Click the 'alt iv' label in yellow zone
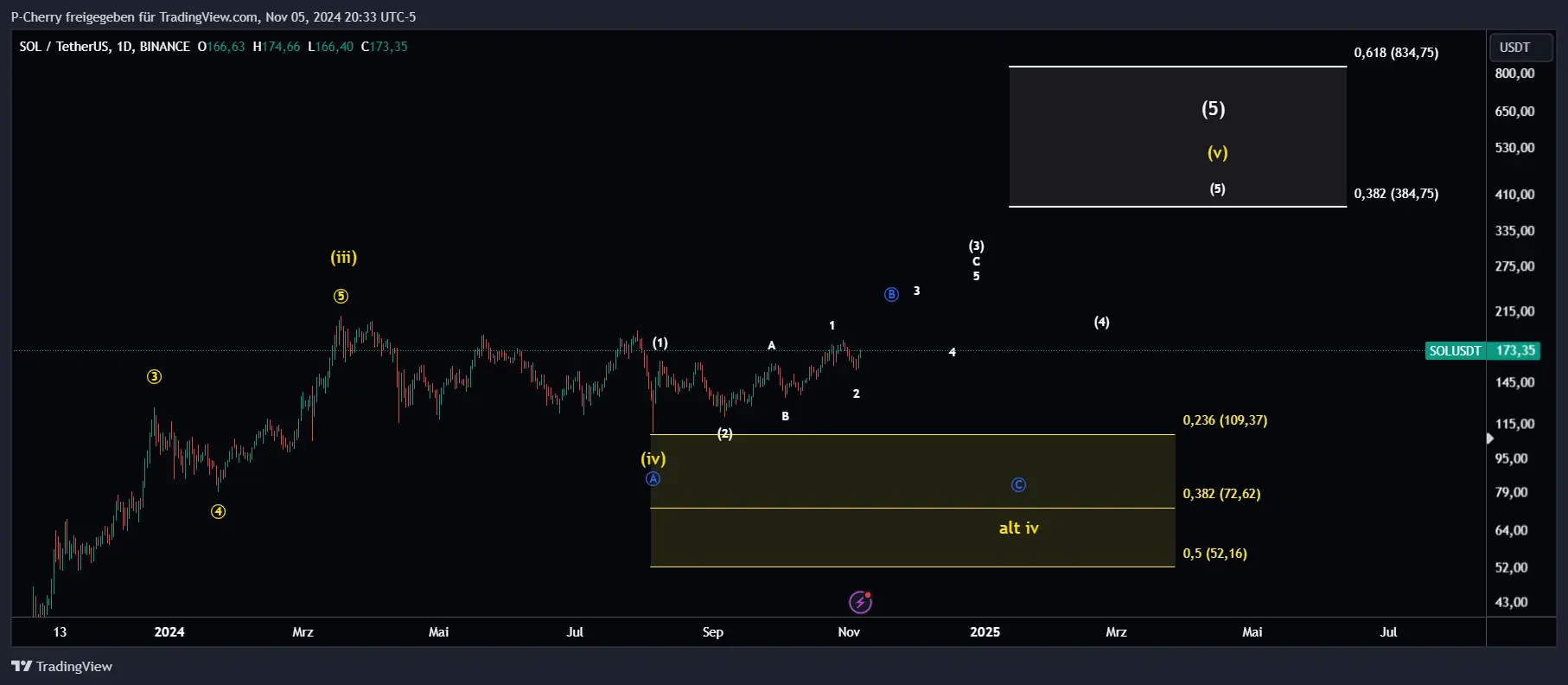The image size is (1568, 685). pyautogui.click(x=1019, y=528)
